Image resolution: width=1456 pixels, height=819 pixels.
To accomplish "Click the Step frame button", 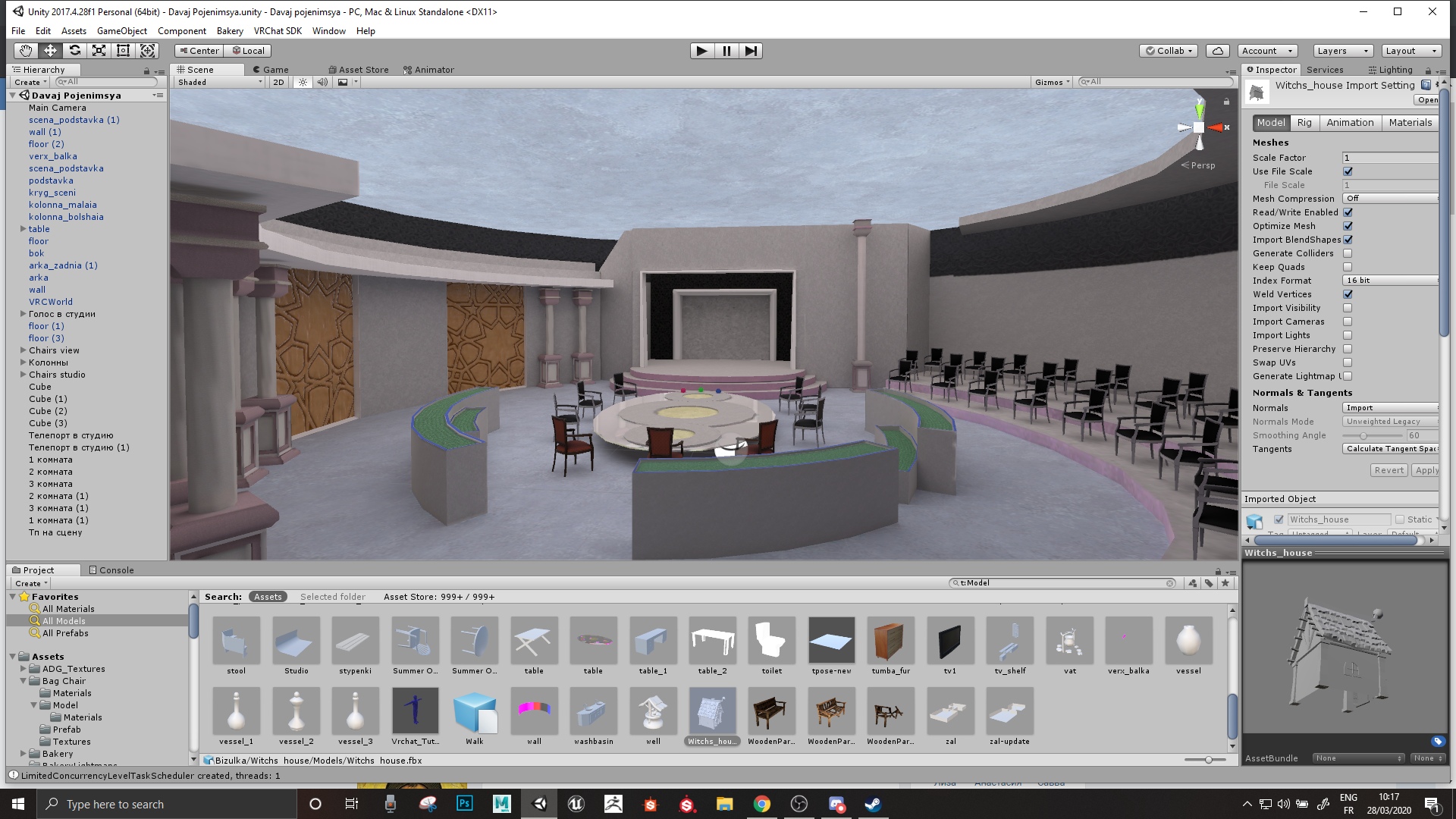I will click(x=751, y=51).
